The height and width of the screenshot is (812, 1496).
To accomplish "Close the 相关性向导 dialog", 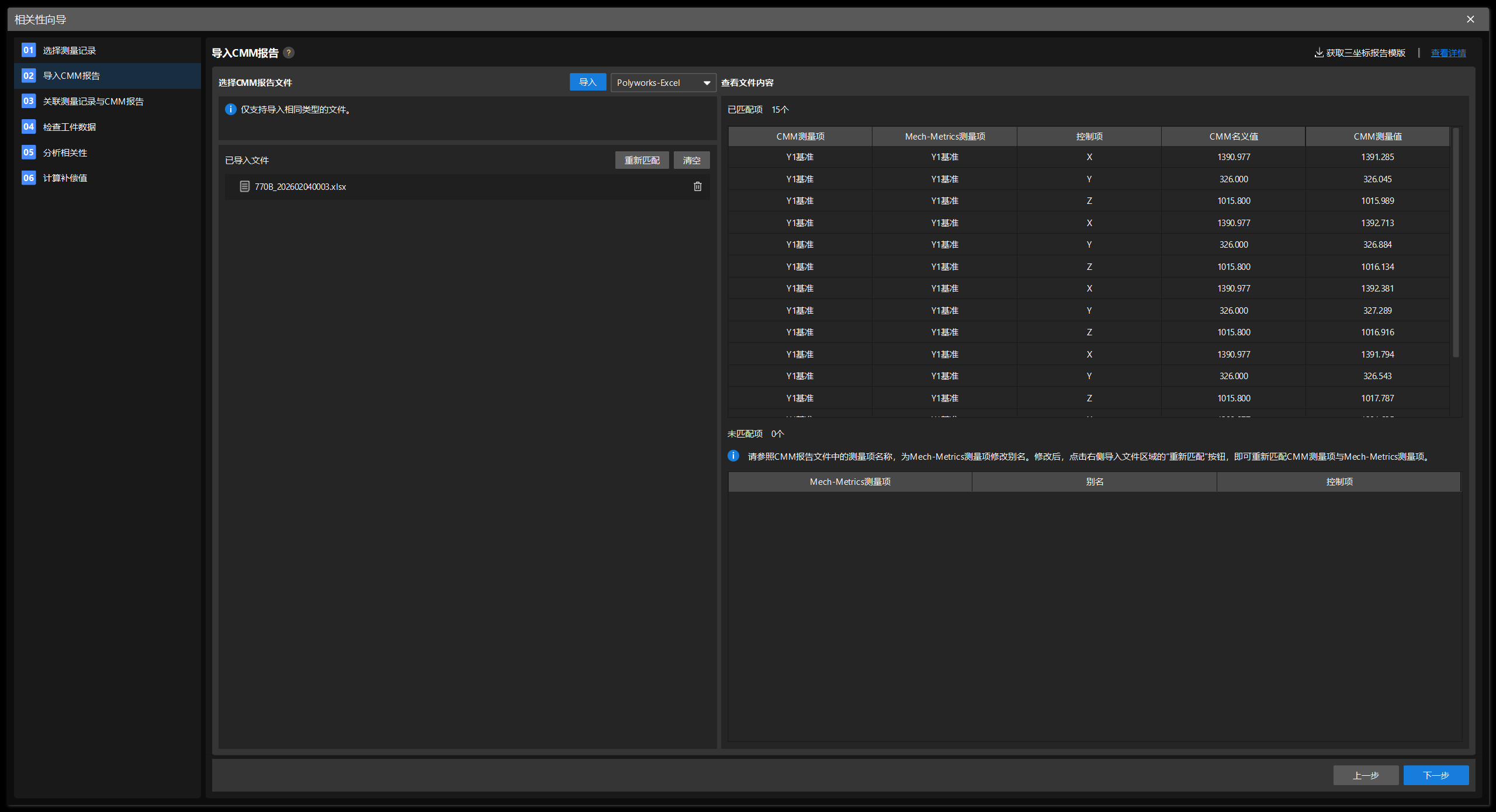I will coord(1470,19).
